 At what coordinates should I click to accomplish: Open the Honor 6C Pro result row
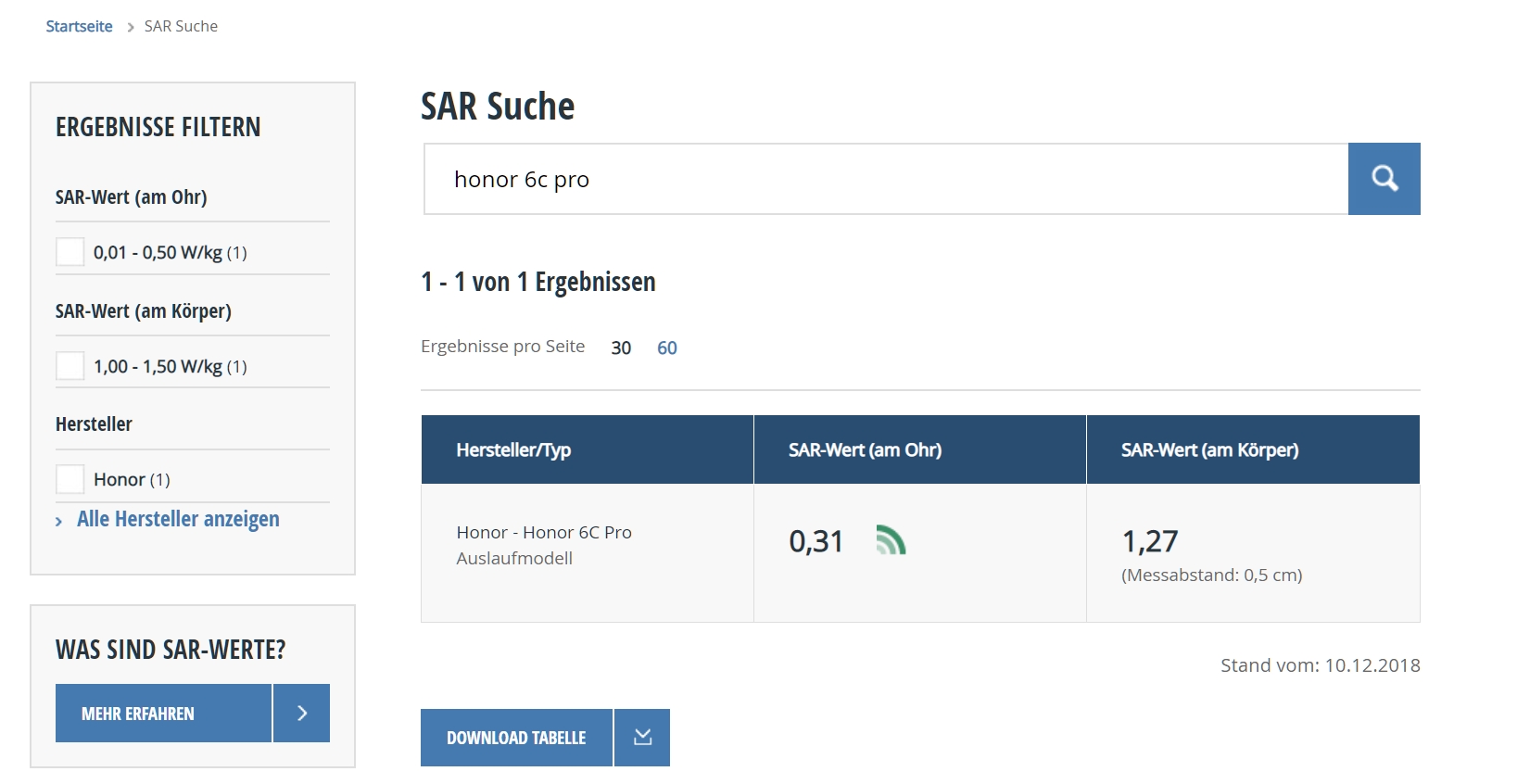point(544,533)
